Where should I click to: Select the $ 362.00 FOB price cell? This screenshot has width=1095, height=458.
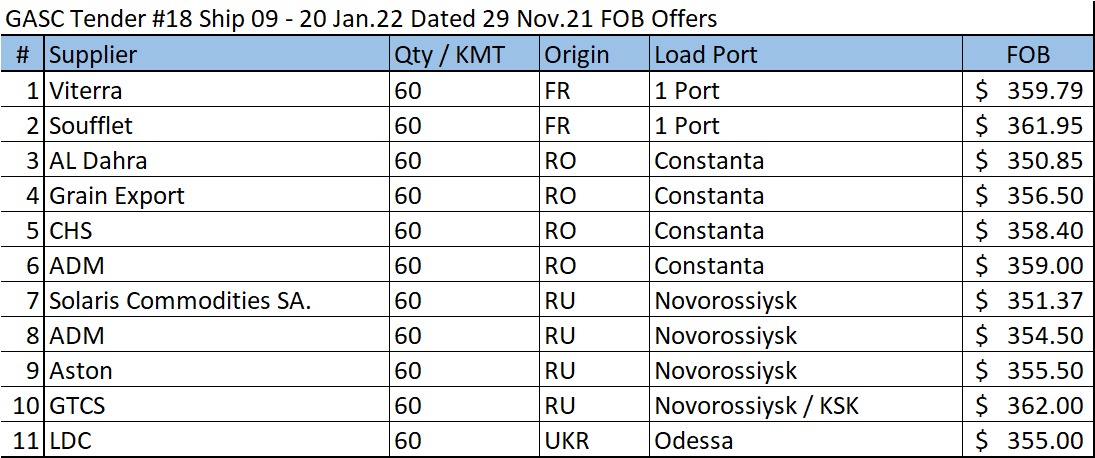click(1028, 406)
